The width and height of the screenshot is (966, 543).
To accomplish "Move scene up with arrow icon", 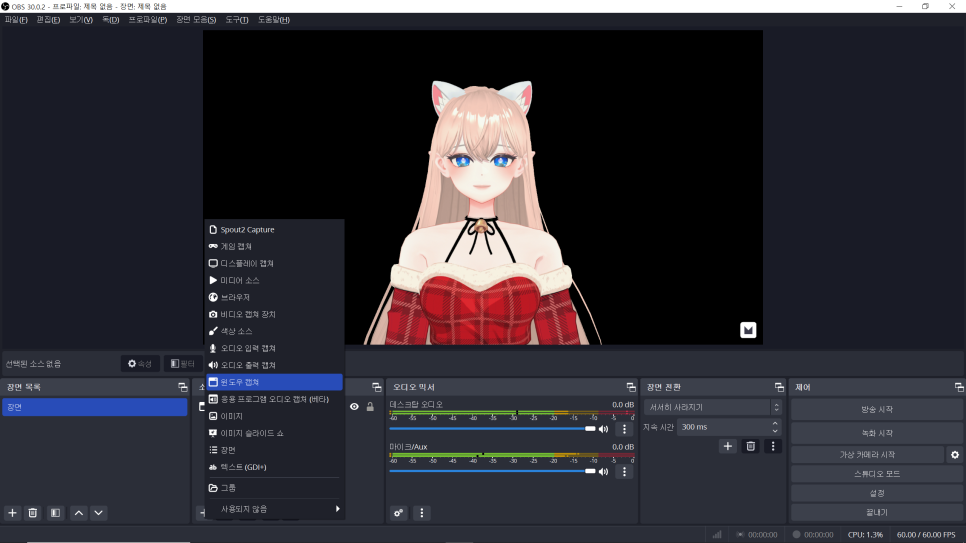I will tap(79, 513).
